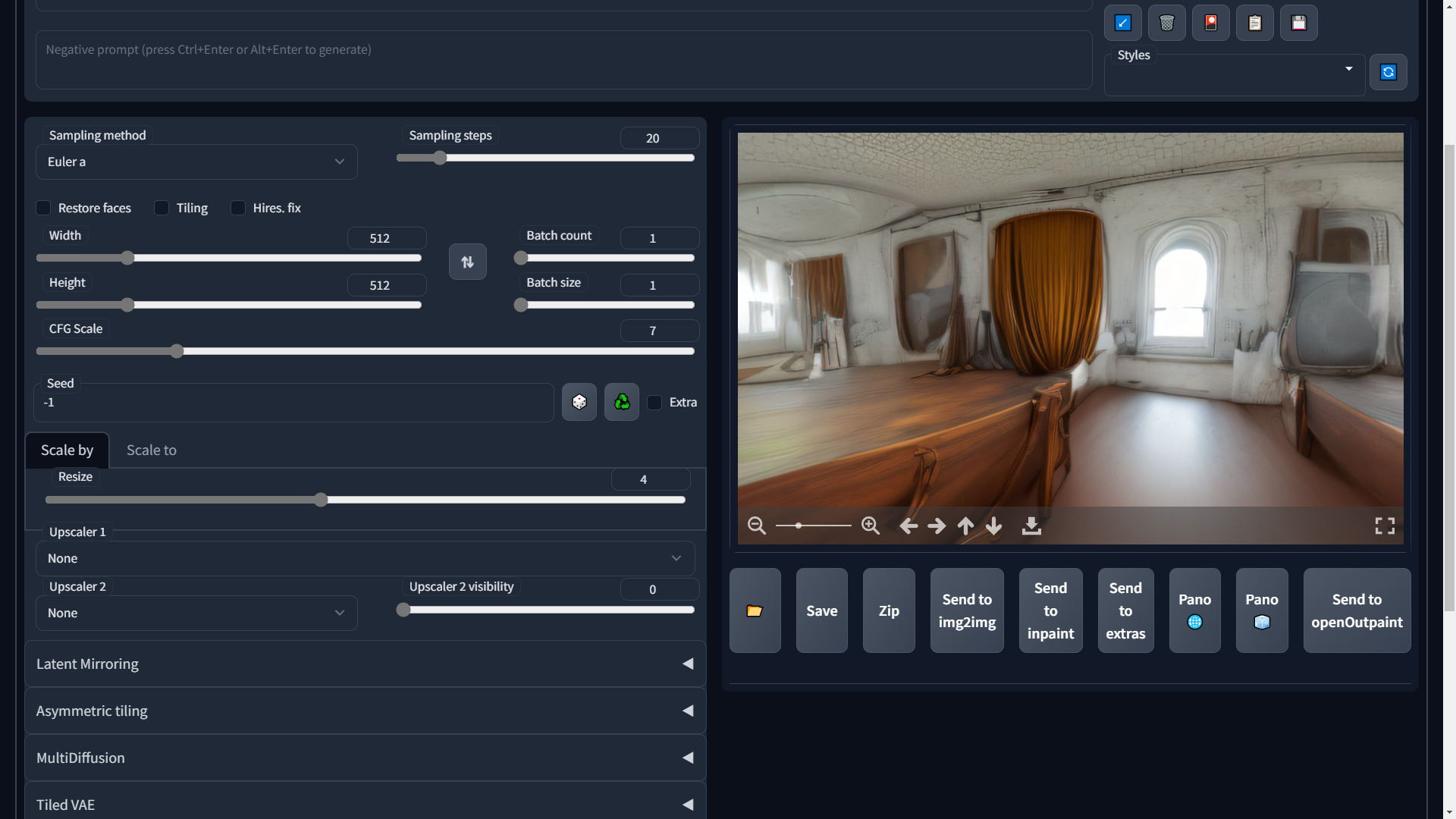Refresh the Styles list

tap(1389, 72)
